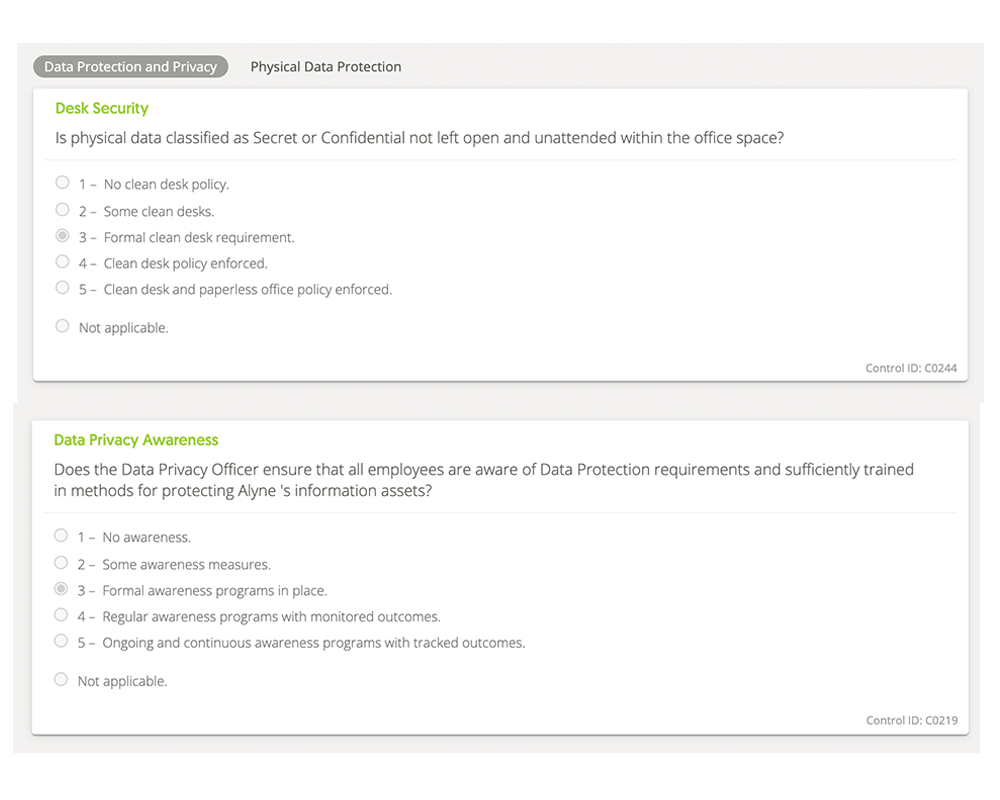Switch to Data Protection and Privacy tab
Image resolution: width=1000 pixels, height=800 pixels.
click(131, 66)
